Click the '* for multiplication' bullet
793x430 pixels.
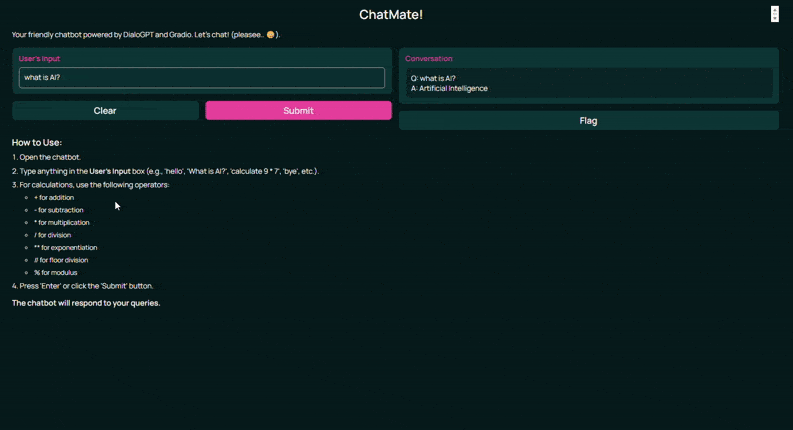point(61,223)
